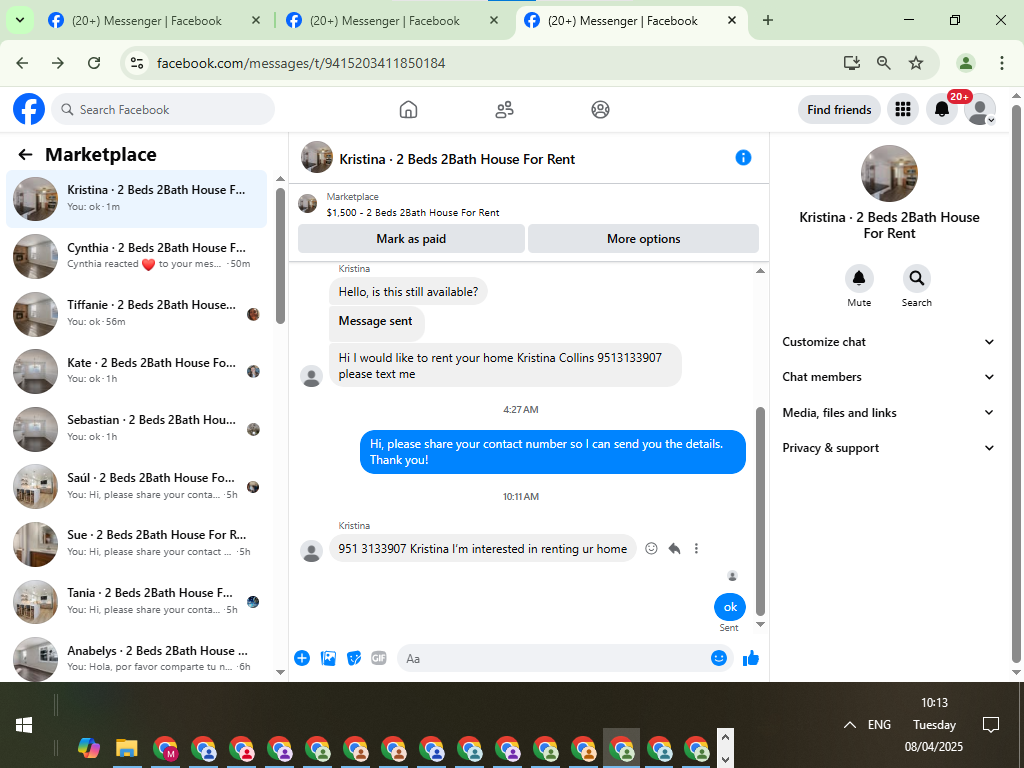Viewport: 1024px width, 768px height.
Task: Open Kate conversation in list
Action: (x=136, y=371)
